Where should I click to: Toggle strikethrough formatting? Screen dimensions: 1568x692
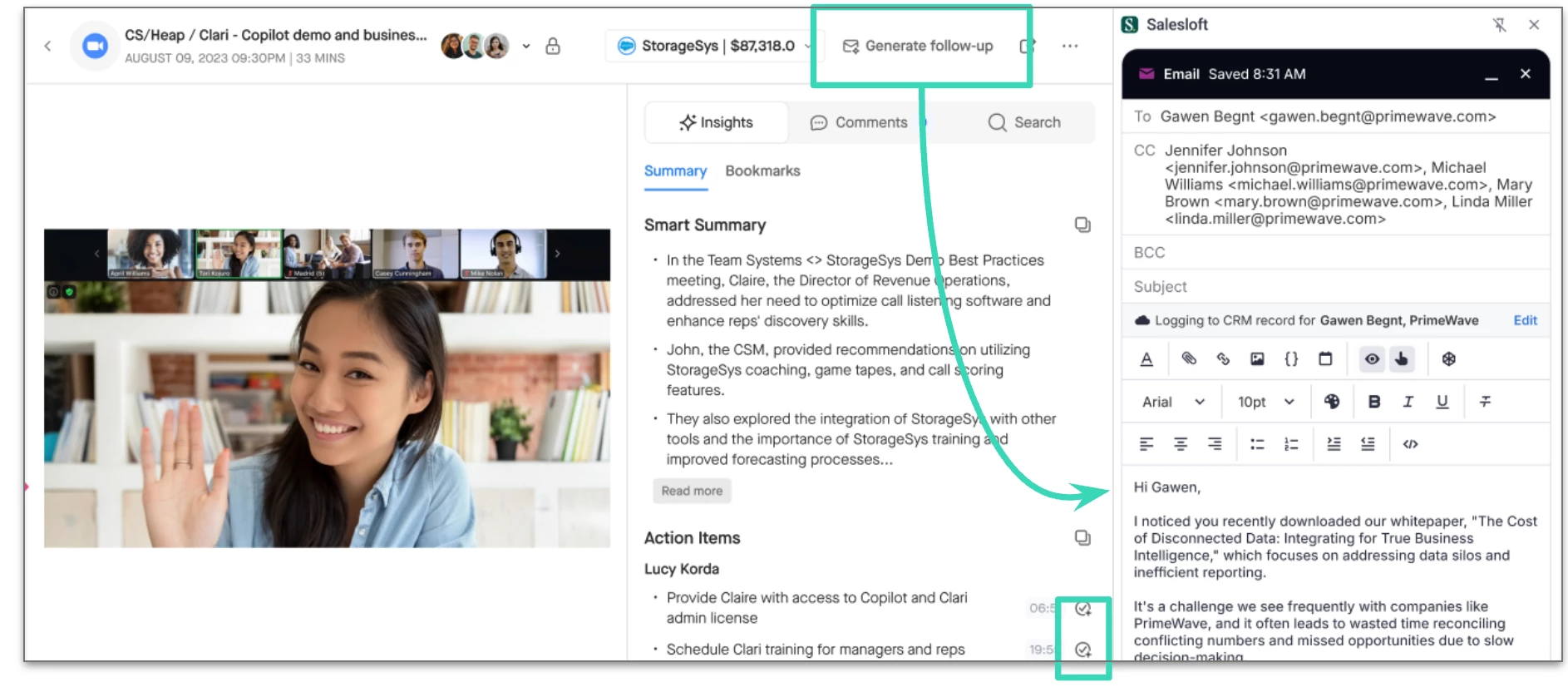click(1485, 402)
